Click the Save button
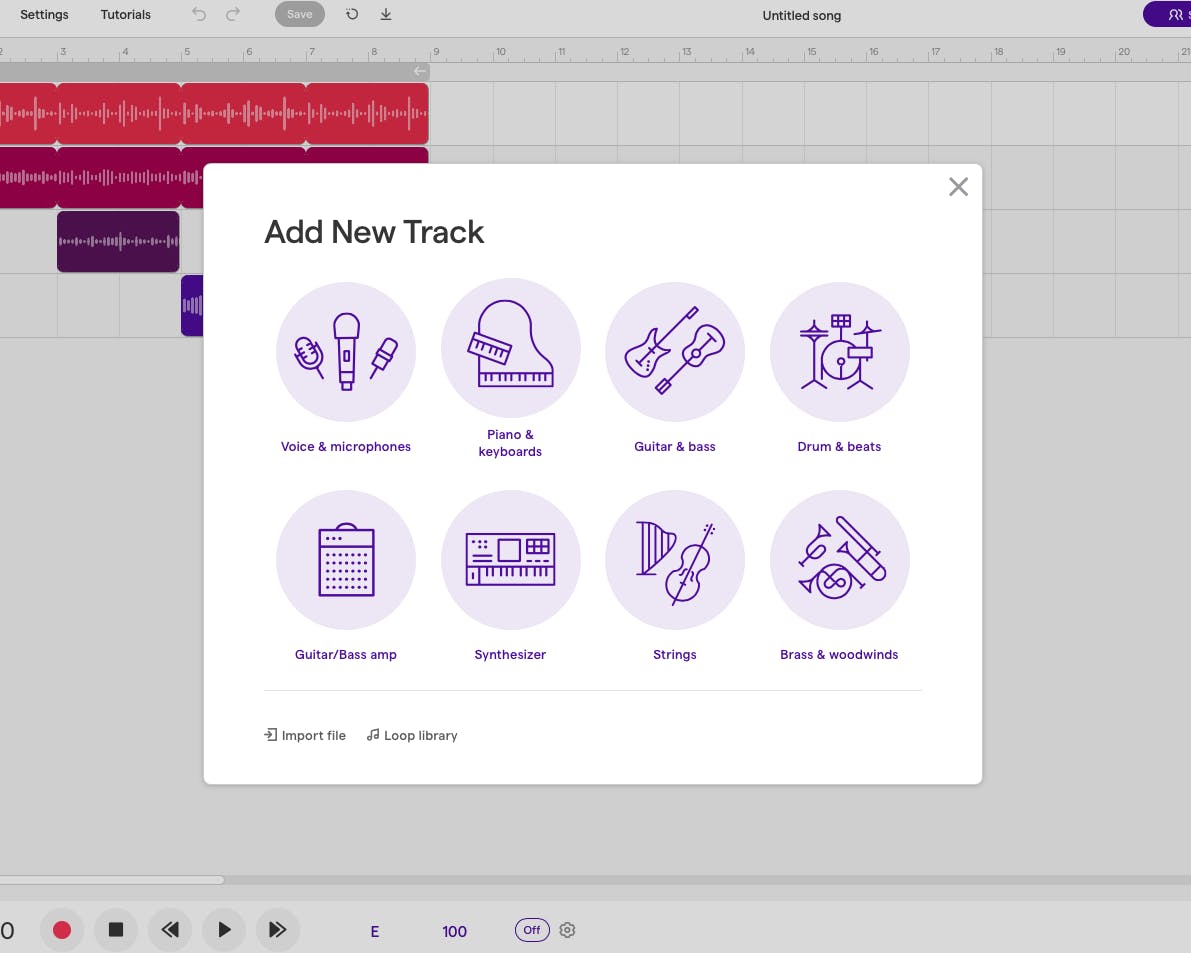This screenshot has height=953, width=1191. point(299,14)
